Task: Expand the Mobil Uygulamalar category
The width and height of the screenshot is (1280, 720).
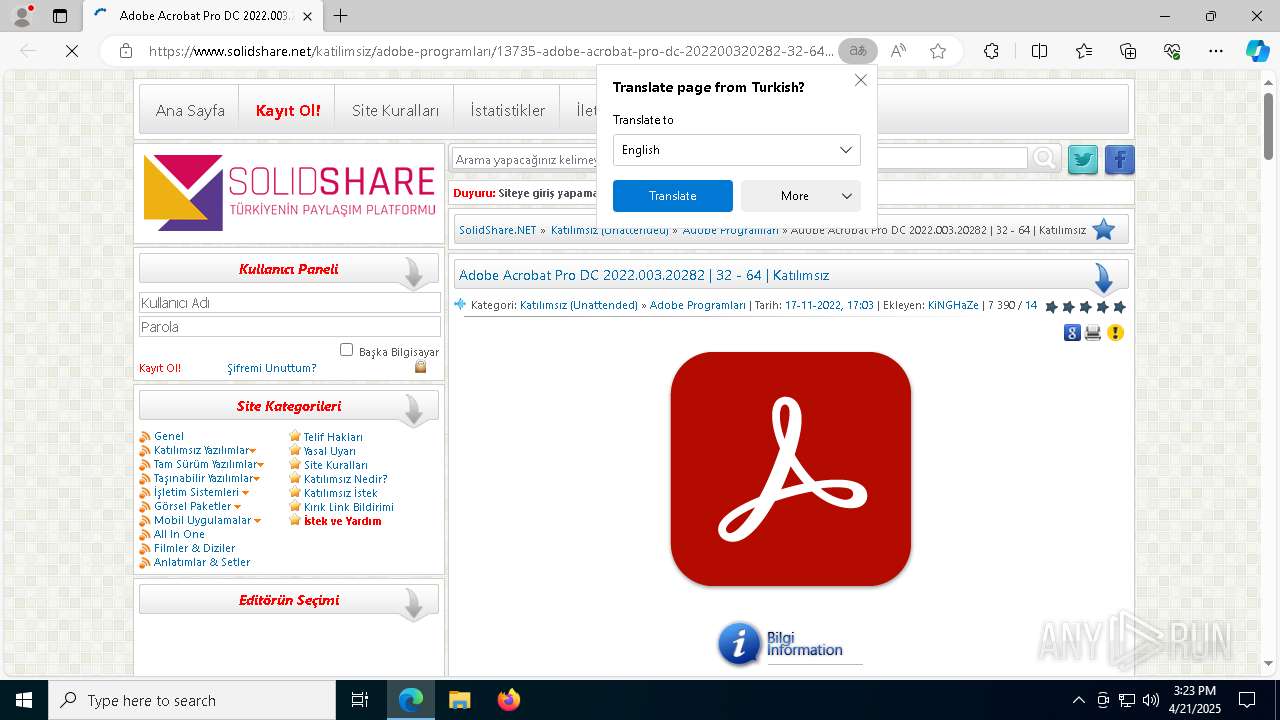Action: (x=257, y=521)
